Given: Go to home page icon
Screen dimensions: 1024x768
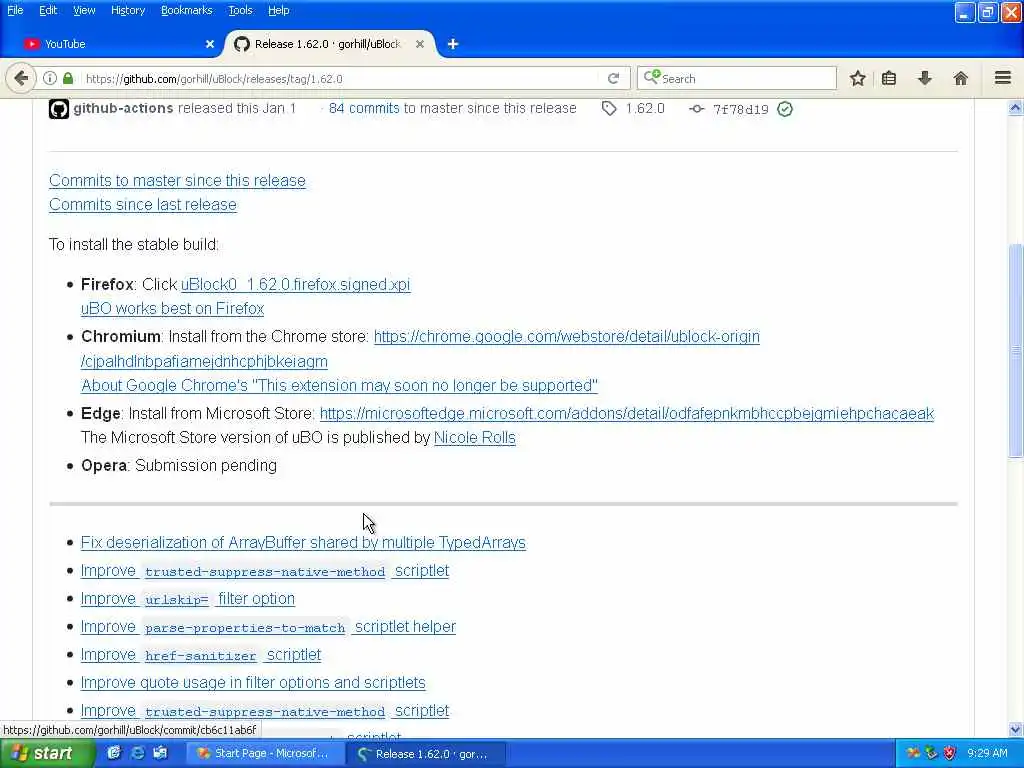Looking at the screenshot, I should [960, 78].
